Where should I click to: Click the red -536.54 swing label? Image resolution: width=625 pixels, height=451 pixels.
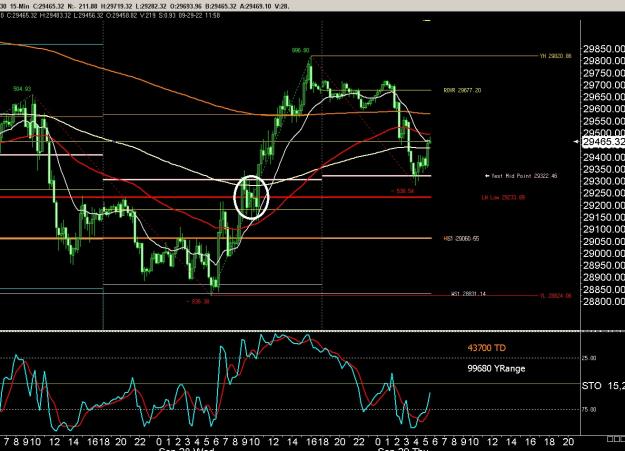tap(403, 191)
